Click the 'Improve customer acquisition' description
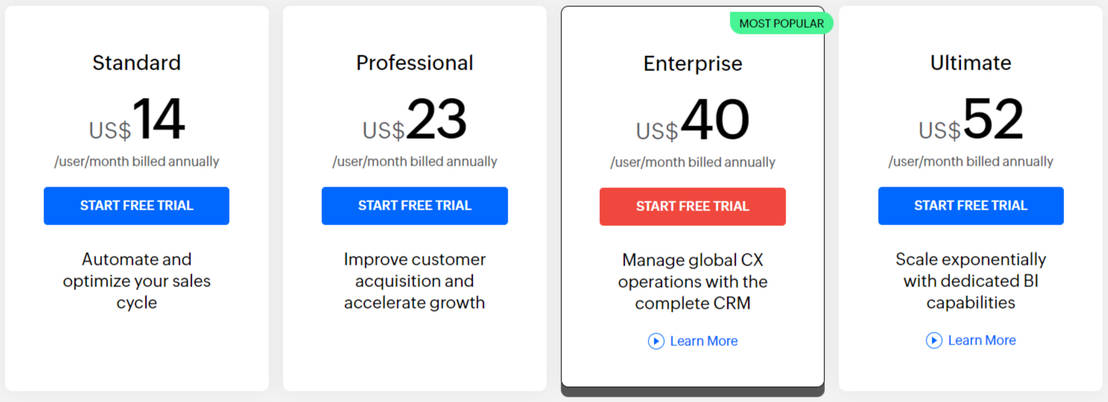Image resolution: width=1108 pixels, height=402 pixels. point(414,281)
